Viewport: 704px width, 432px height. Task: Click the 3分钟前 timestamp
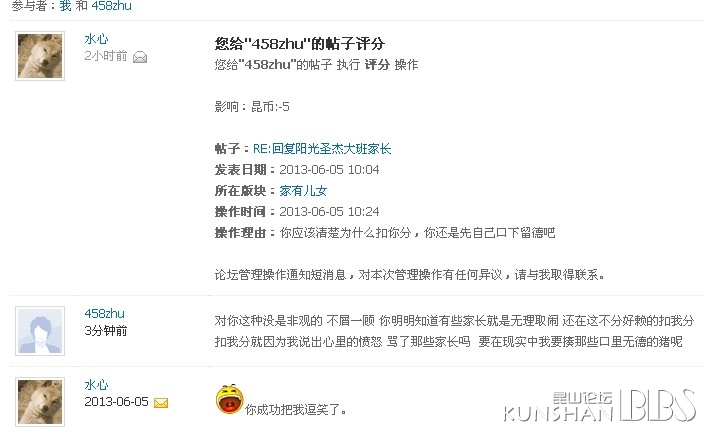(x=106, y=331)
